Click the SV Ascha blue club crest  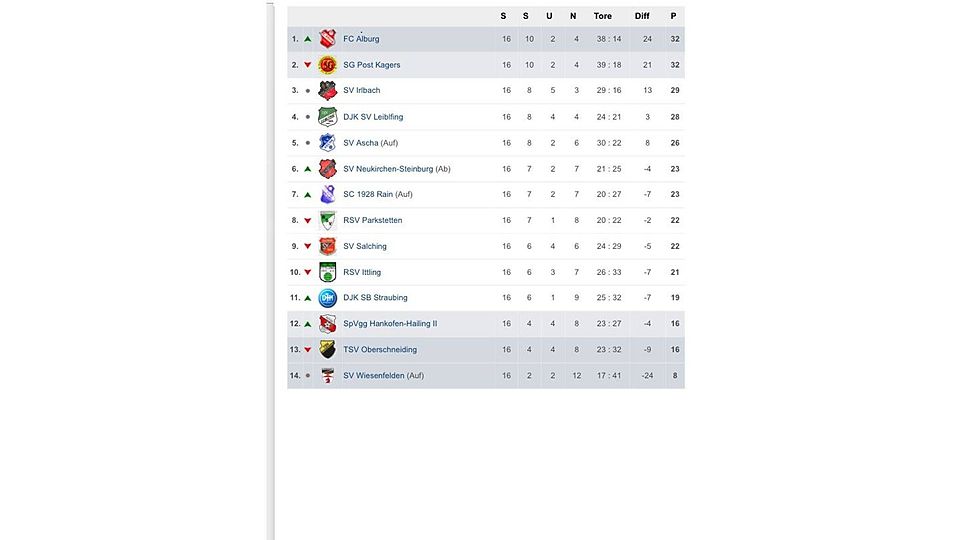click(328, 143)
